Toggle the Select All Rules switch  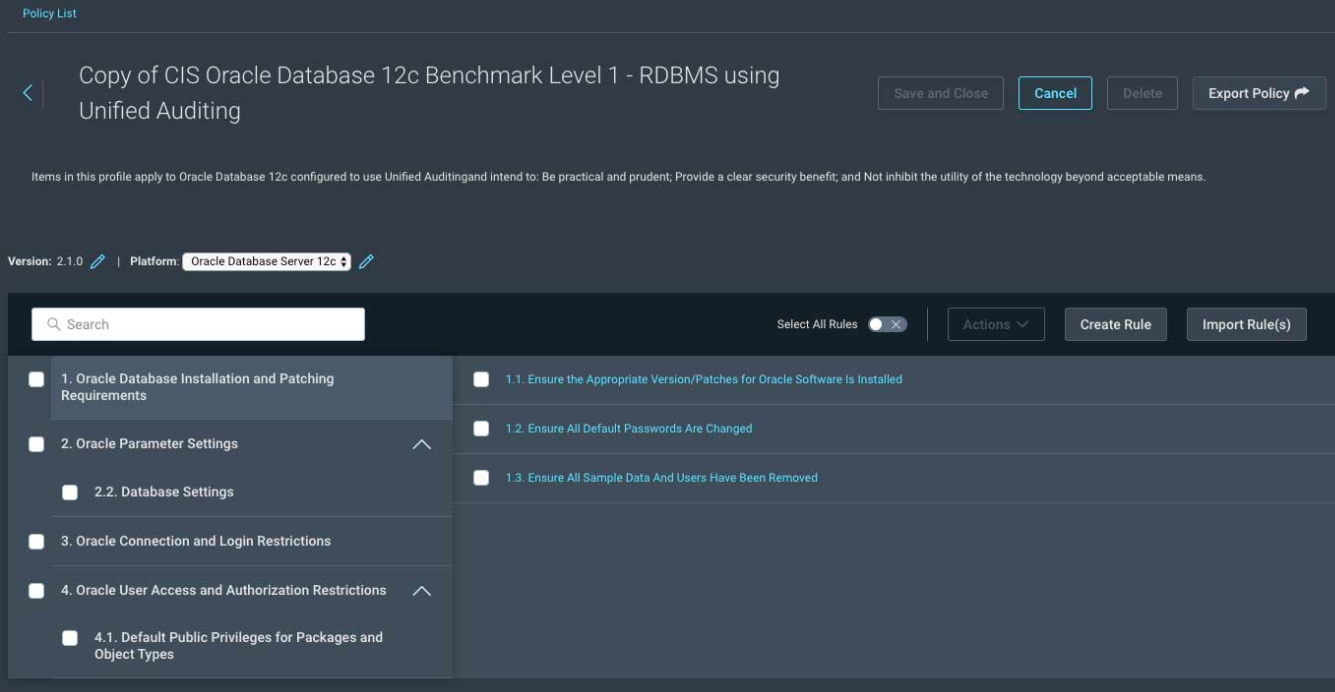click(x=887, y=324)
